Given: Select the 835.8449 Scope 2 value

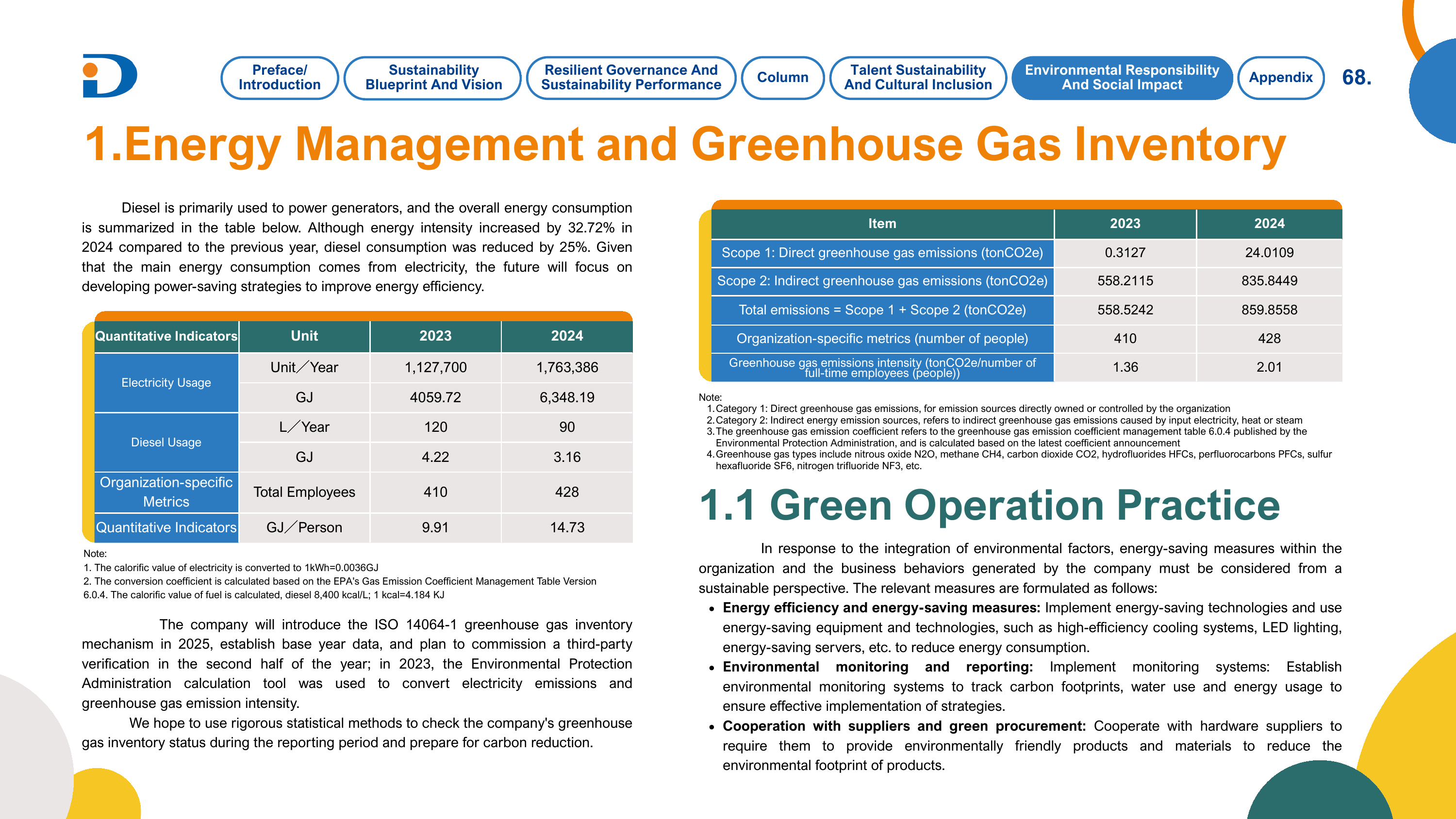Looking at the screenshot, I should 1269,281.
